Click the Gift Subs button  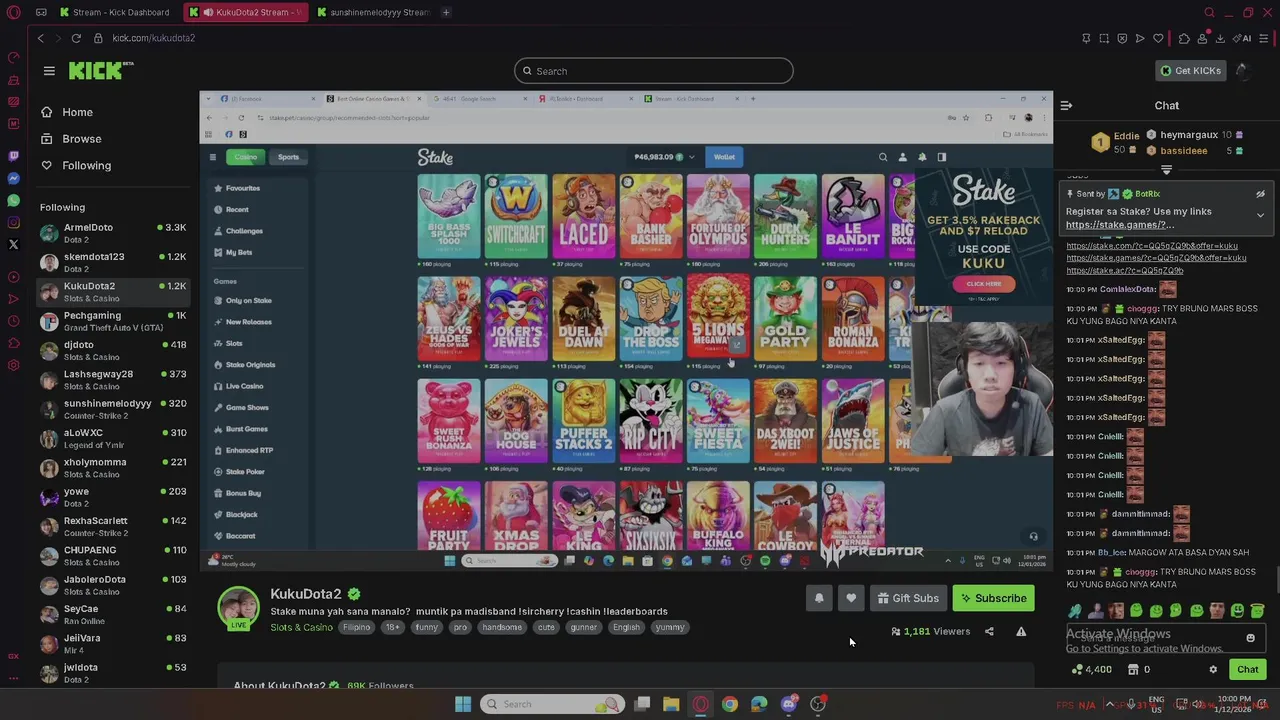(908, 598)
